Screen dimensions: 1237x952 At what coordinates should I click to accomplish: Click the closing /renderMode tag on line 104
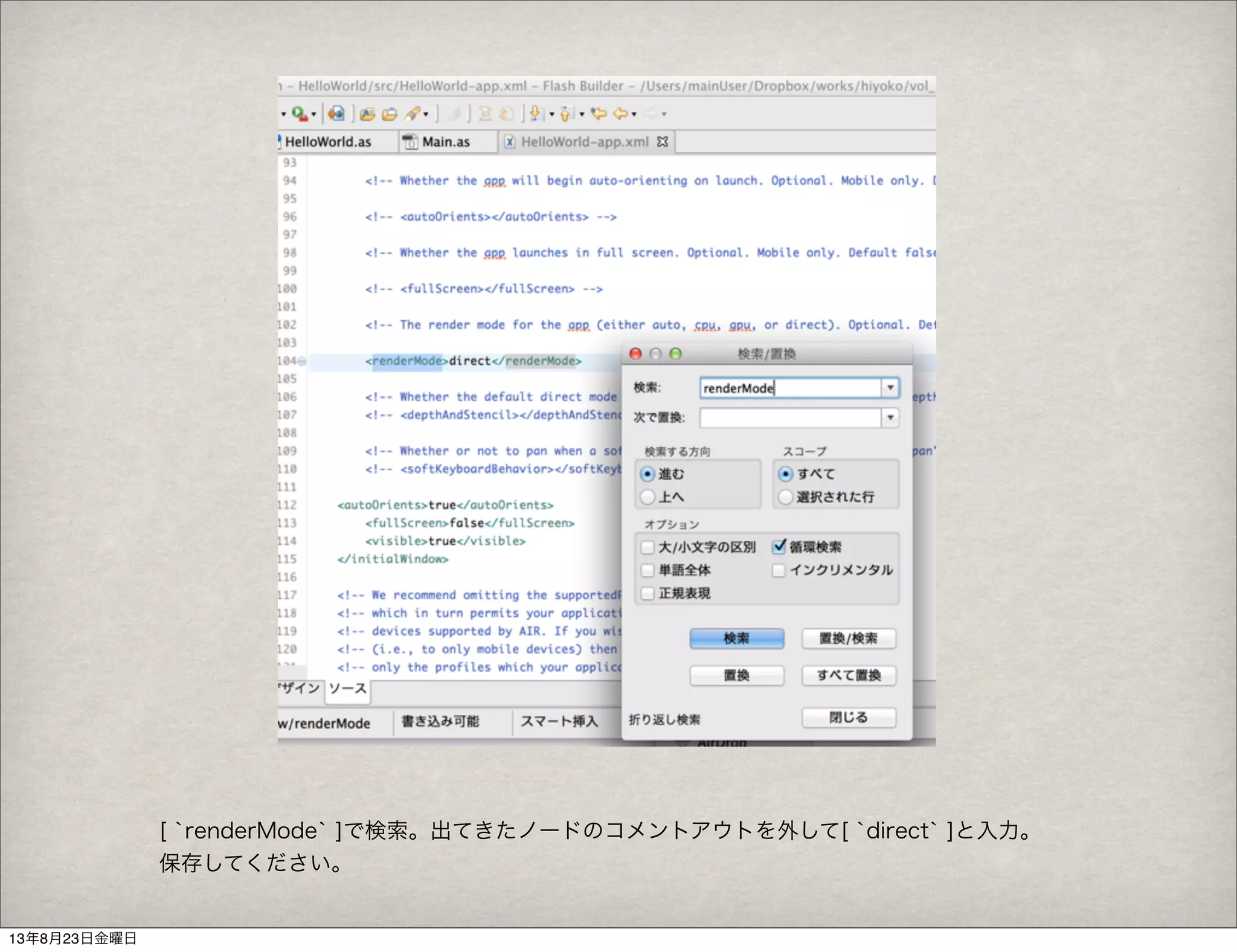(x=536, y=361)
